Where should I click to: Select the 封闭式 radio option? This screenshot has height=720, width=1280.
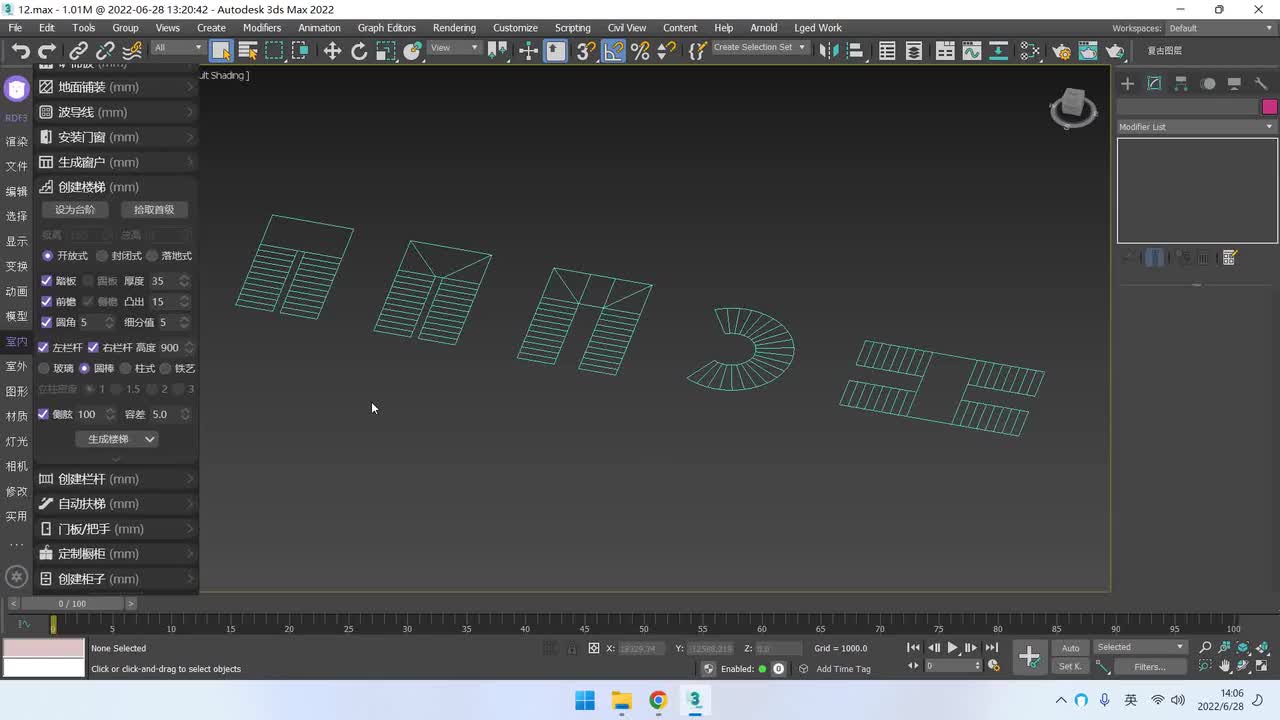[x=102, y=256]
